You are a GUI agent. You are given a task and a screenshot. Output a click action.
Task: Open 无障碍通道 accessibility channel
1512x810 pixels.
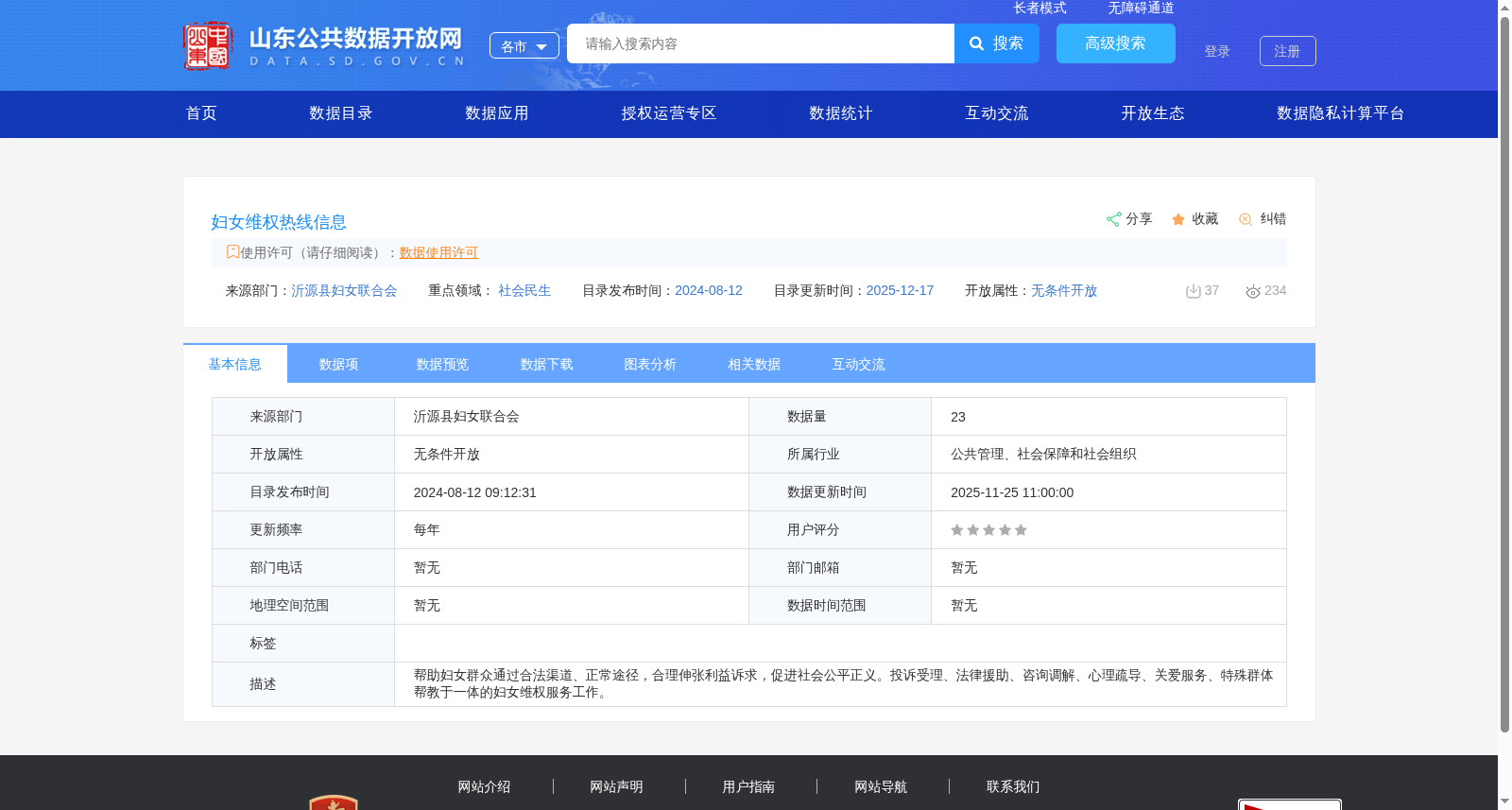click(x=1141, y=8)
